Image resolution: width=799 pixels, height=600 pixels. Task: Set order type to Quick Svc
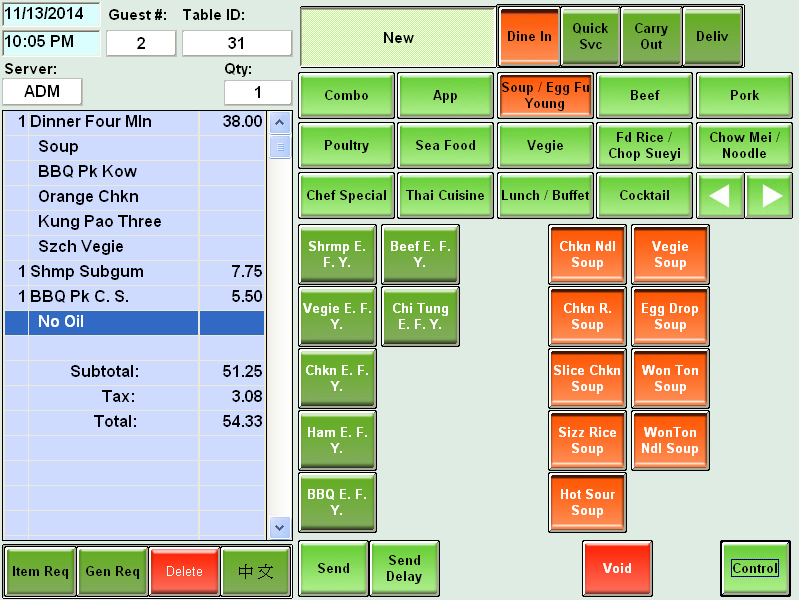coord(590,37)
